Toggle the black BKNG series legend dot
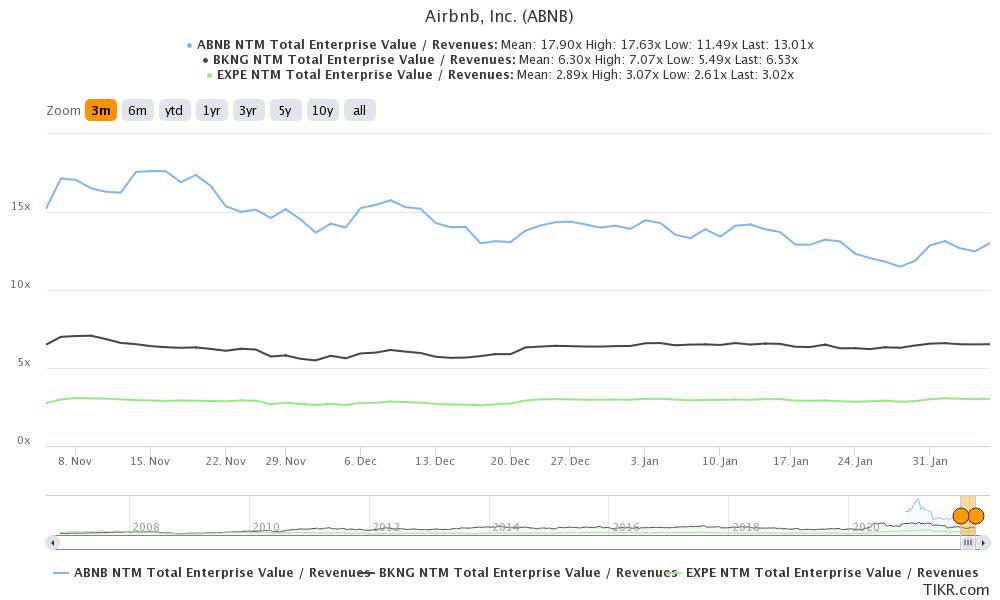Image resolution: width=1000 pixels, height=600 pixels. (x=206, y=59)
